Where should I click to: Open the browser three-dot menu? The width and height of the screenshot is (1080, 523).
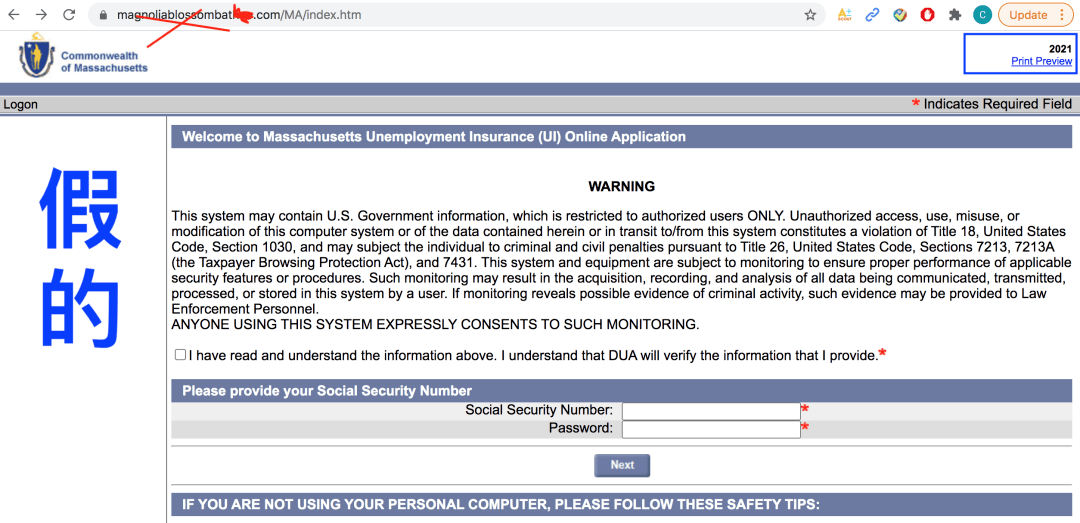(1061, 14)
